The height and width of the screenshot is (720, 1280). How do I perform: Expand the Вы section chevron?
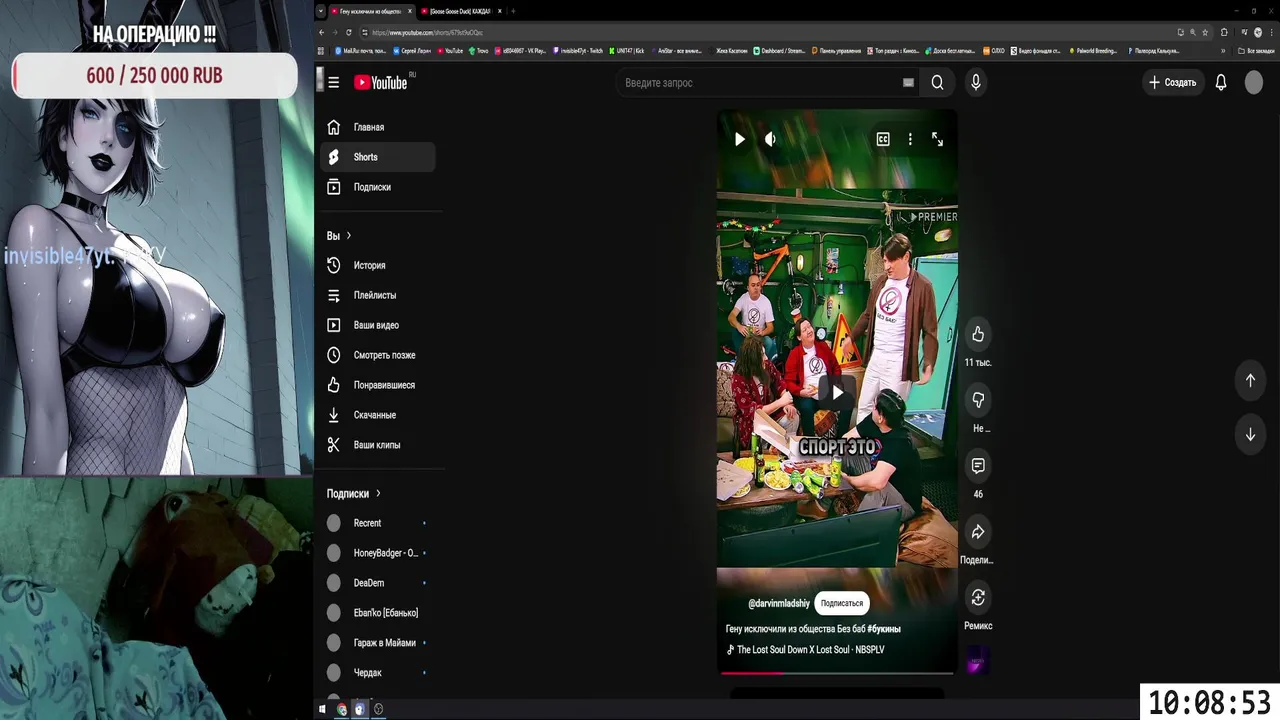point(348,236)
